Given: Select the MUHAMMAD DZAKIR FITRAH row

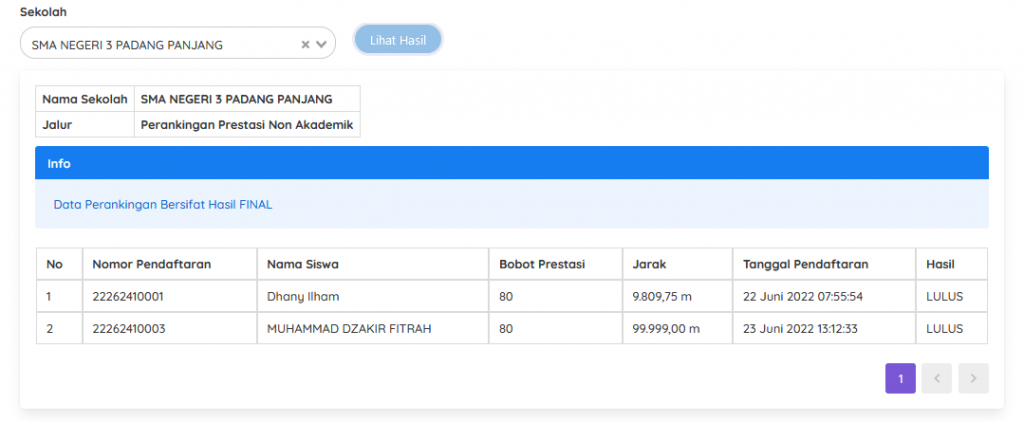Looking at the screenshot, I should 349,328.
